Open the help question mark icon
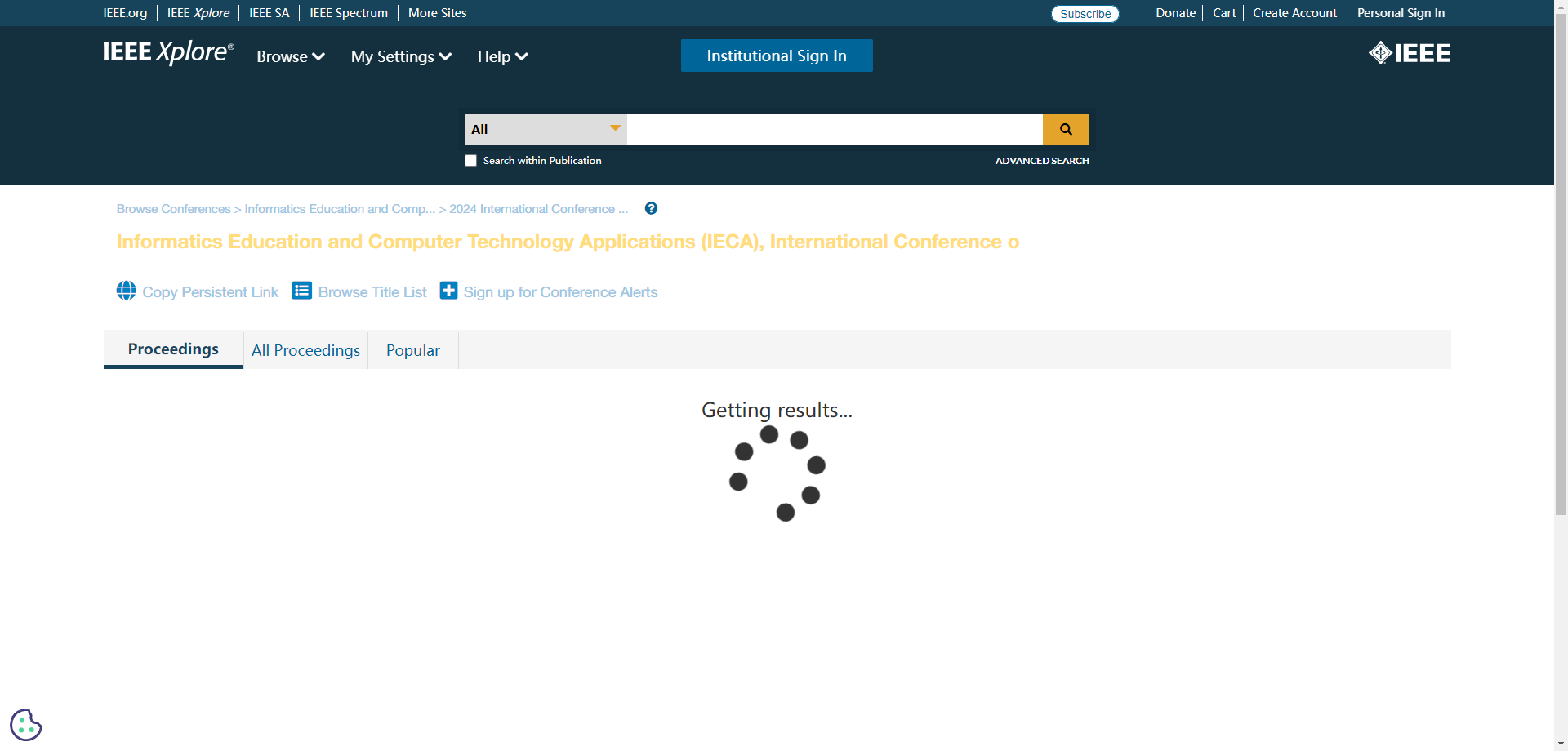The width and height of the screenshot is (1568, 751). [x=651, y=208]
